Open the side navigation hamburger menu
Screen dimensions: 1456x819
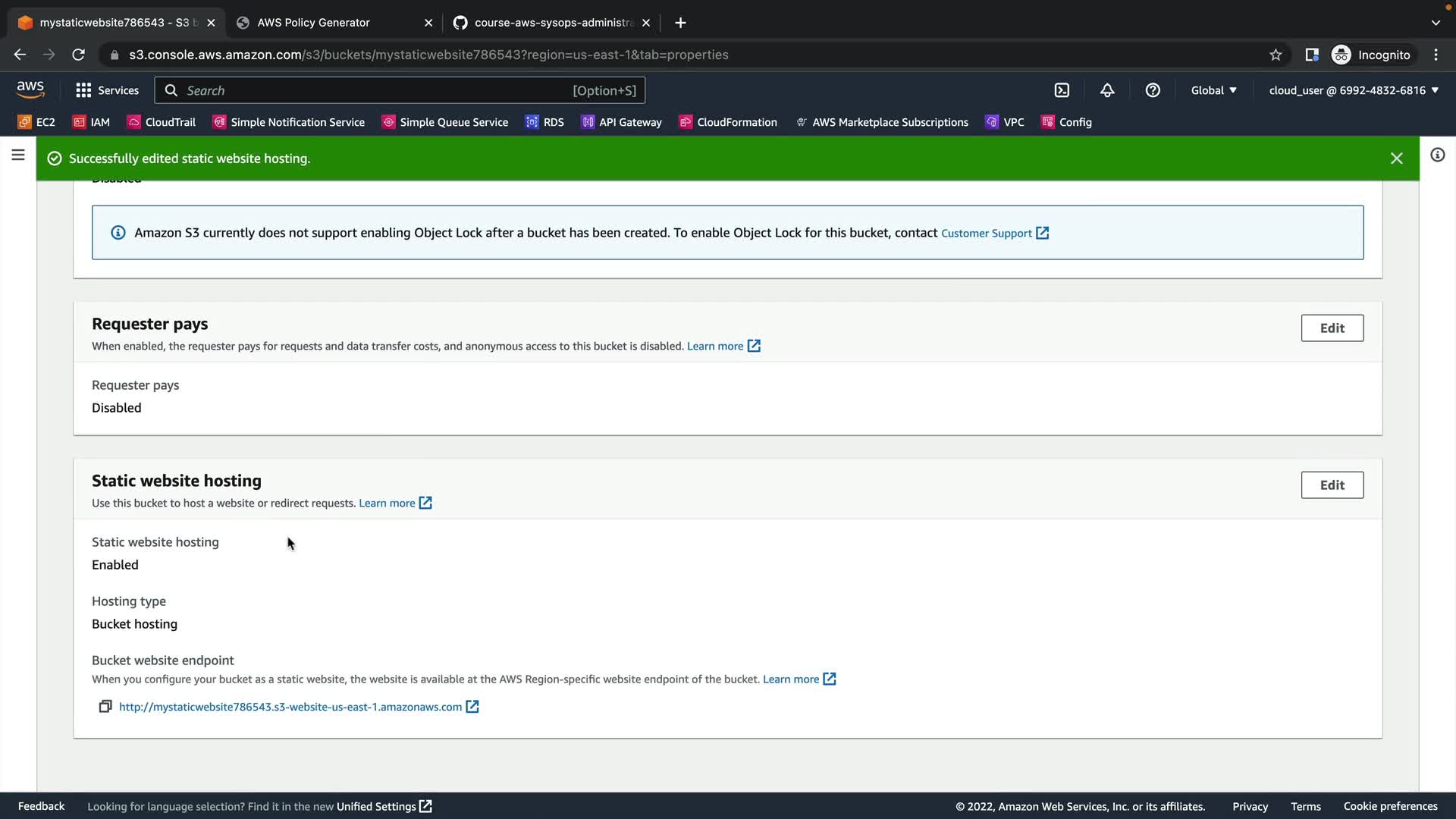point(18,155)
